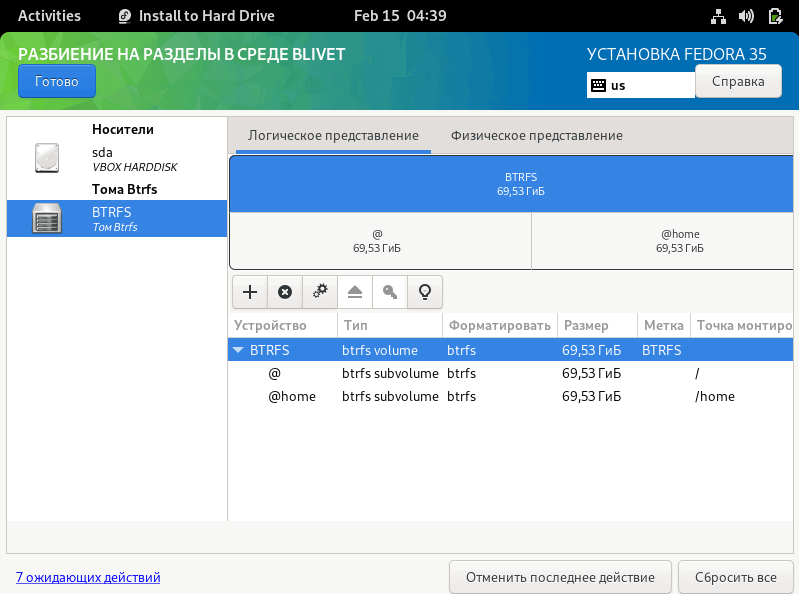
Task: Click the delete device X icon
Action: pyautogui.click(x=285, y=292)
